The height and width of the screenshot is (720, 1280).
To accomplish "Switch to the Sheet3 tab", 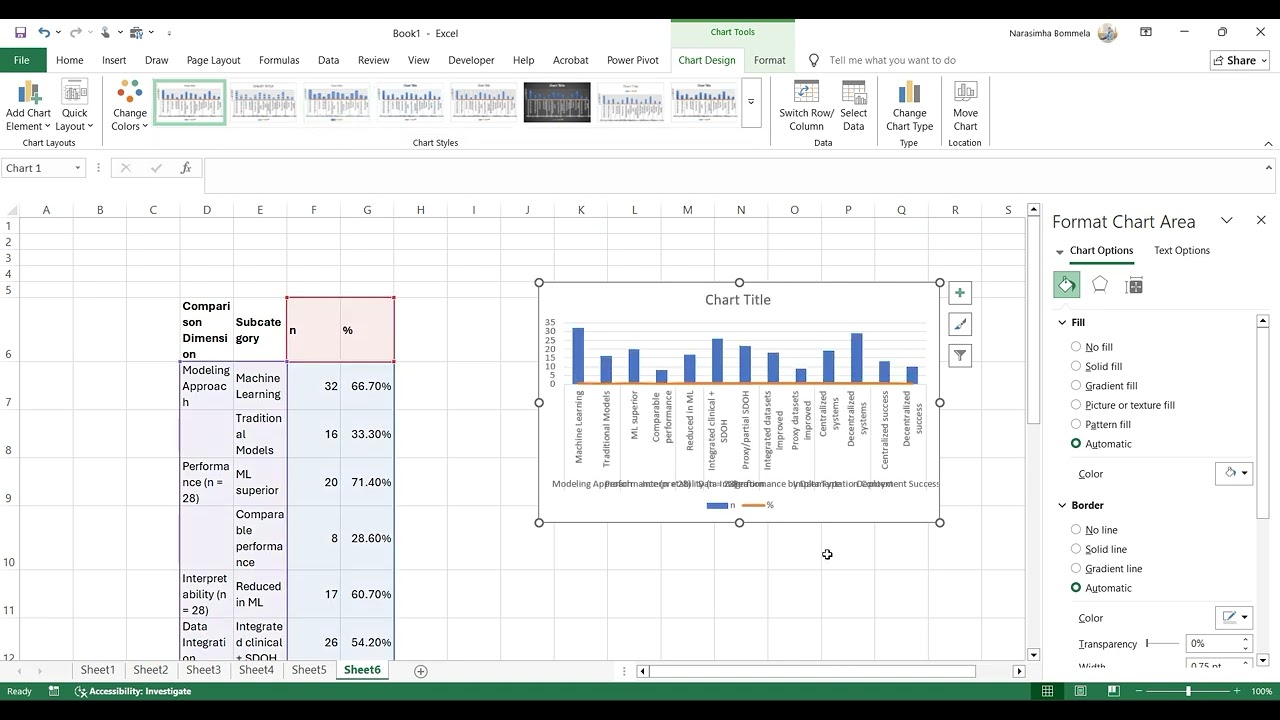I will (x=203, y=670).
